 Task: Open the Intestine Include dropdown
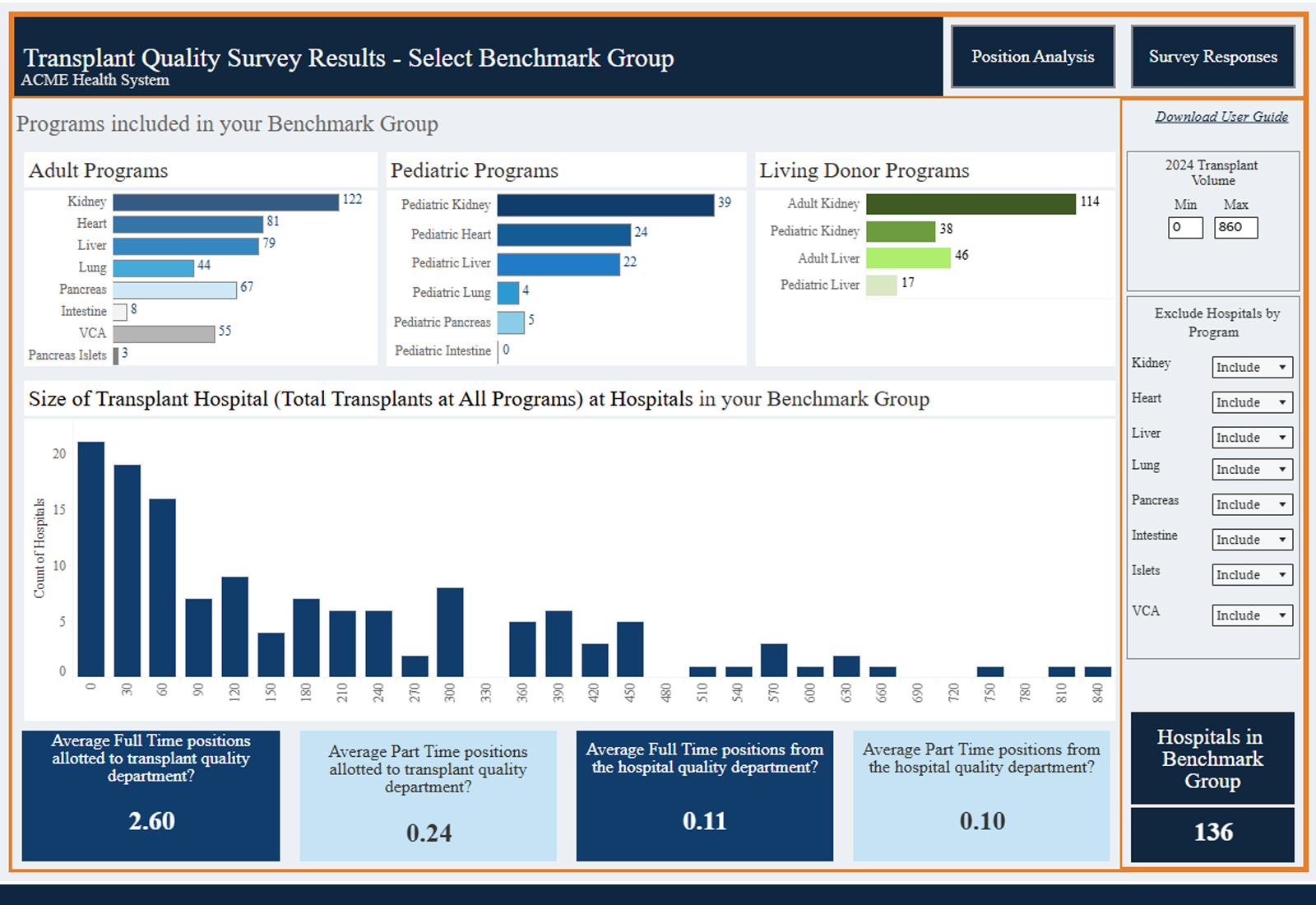tap(1253, 540)
